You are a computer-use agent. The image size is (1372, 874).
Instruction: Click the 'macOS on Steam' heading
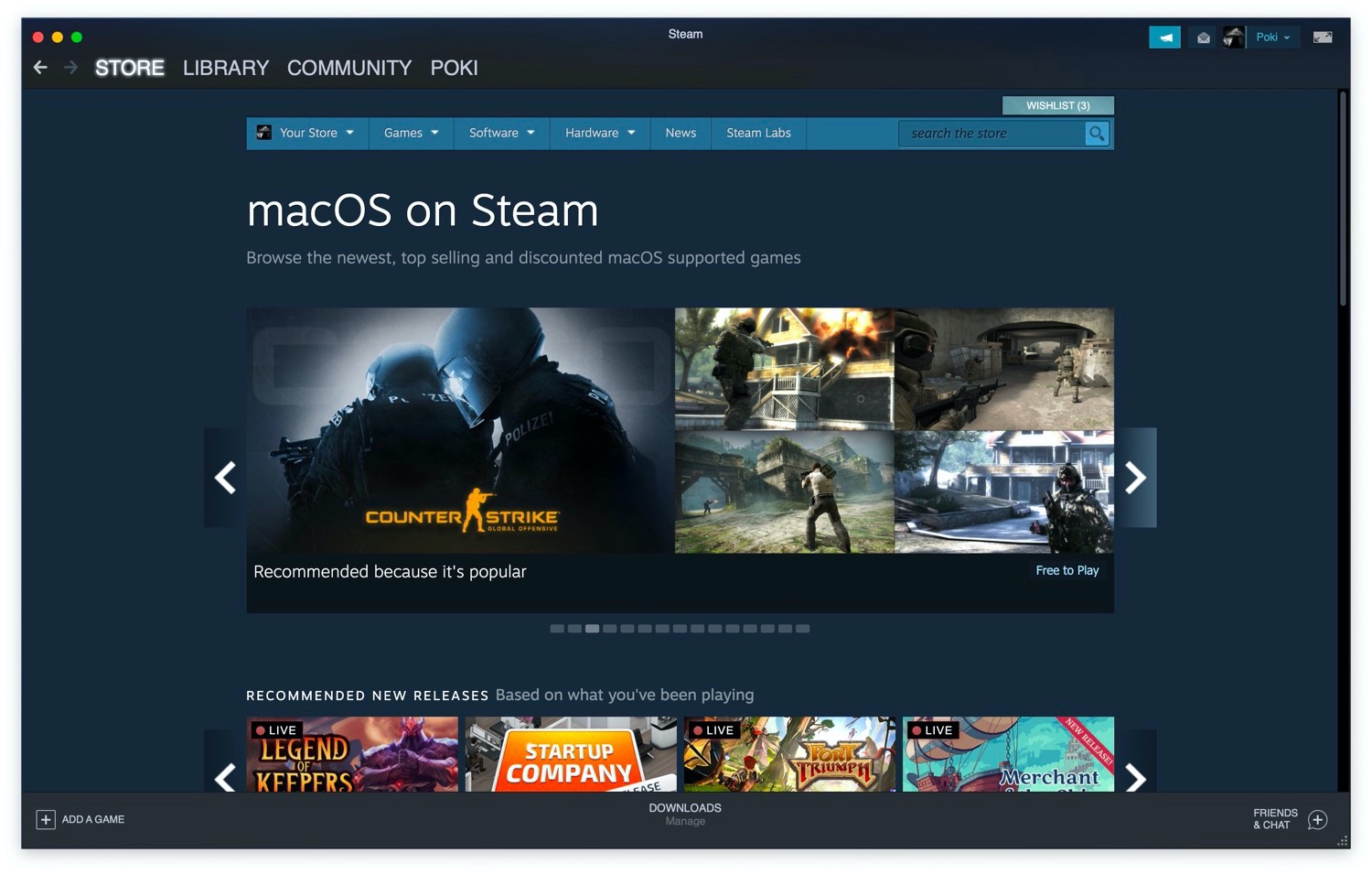(423, 210)
